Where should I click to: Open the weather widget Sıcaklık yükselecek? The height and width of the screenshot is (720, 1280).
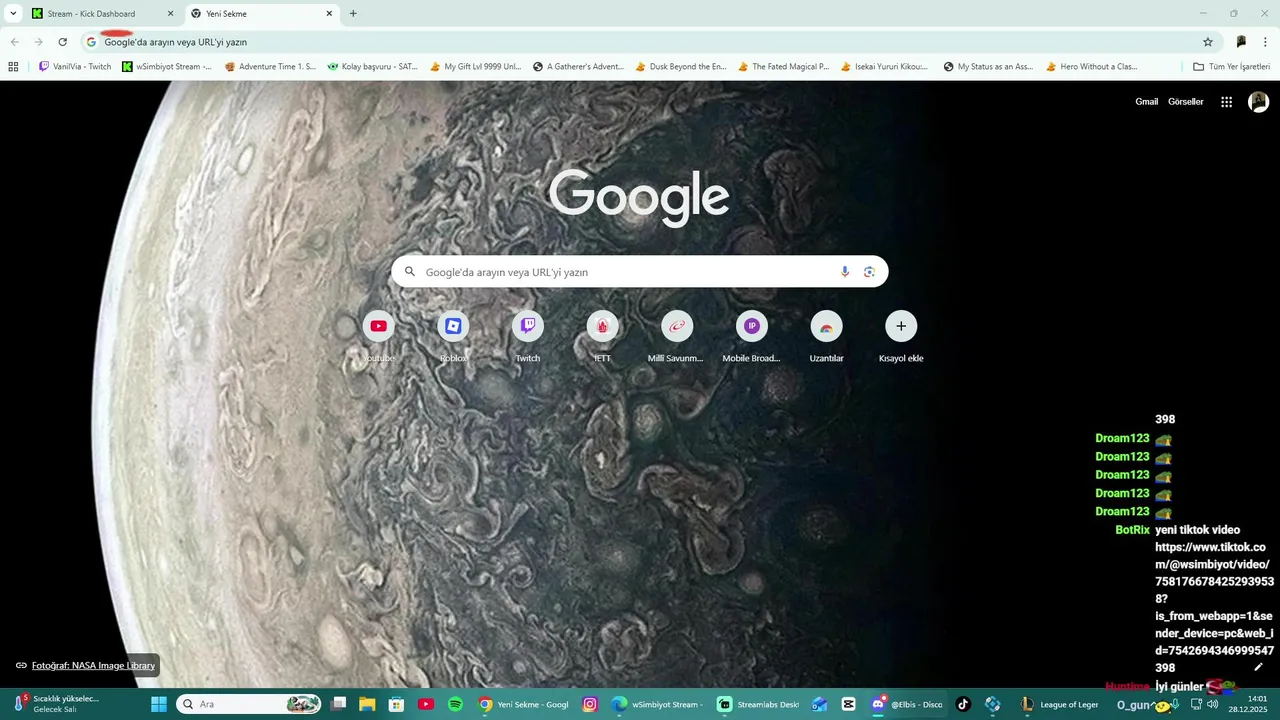click(x=55, y=704)
